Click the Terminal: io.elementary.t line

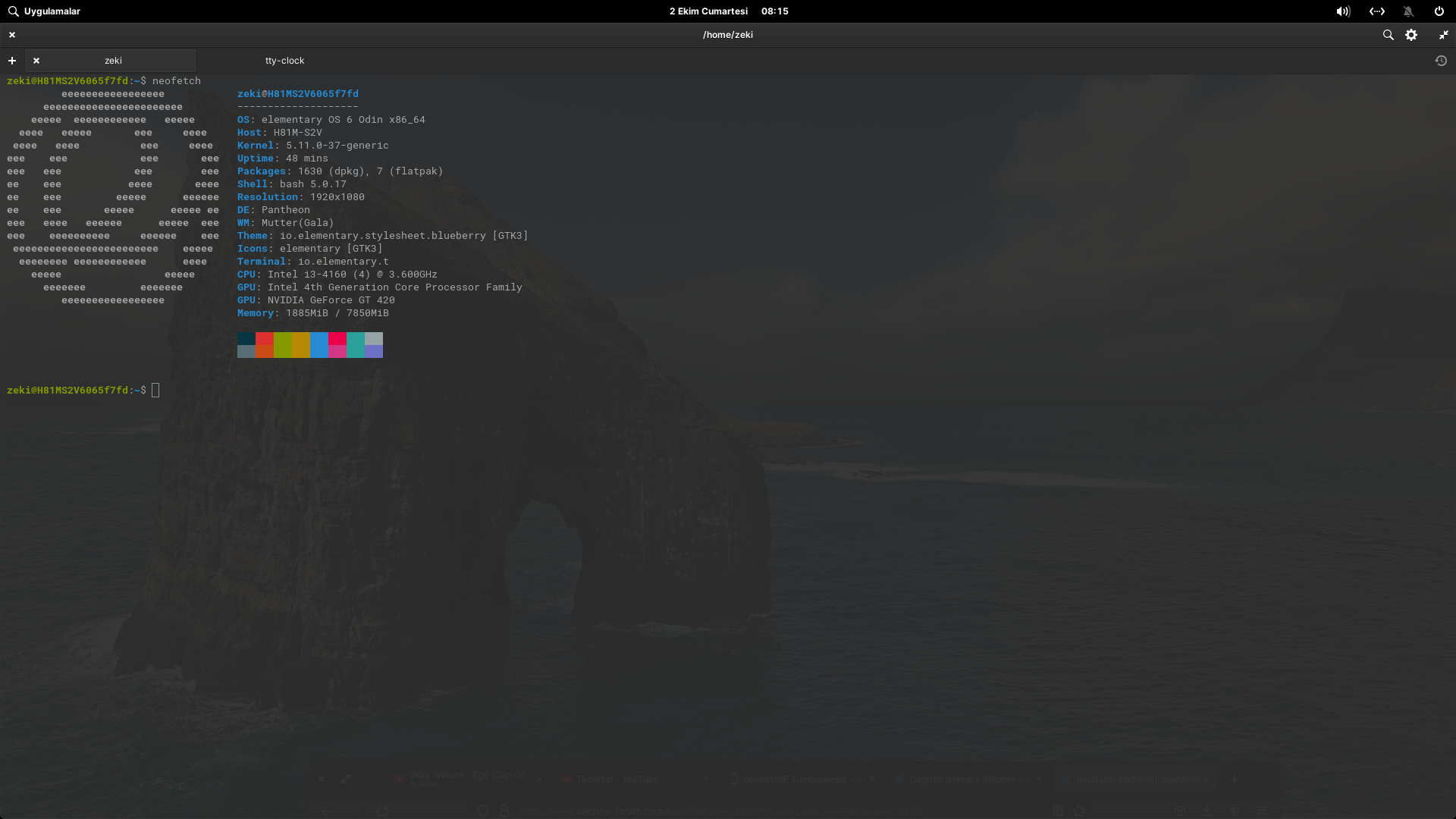point(313,262)
